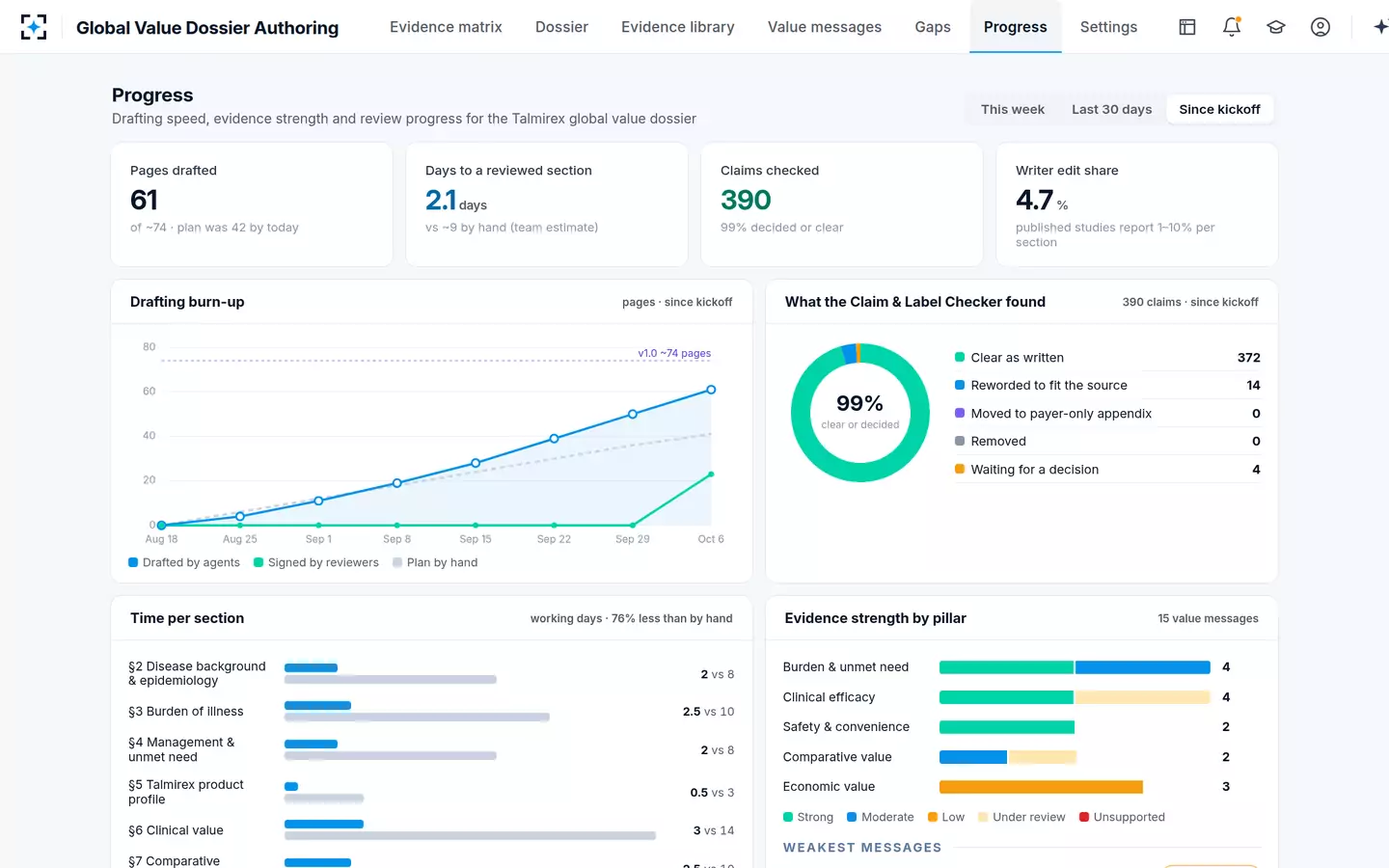Viewport: 1389px width, 868px height.
Task: Go to the Evidence matrix tab
Action: pos(446,27)
